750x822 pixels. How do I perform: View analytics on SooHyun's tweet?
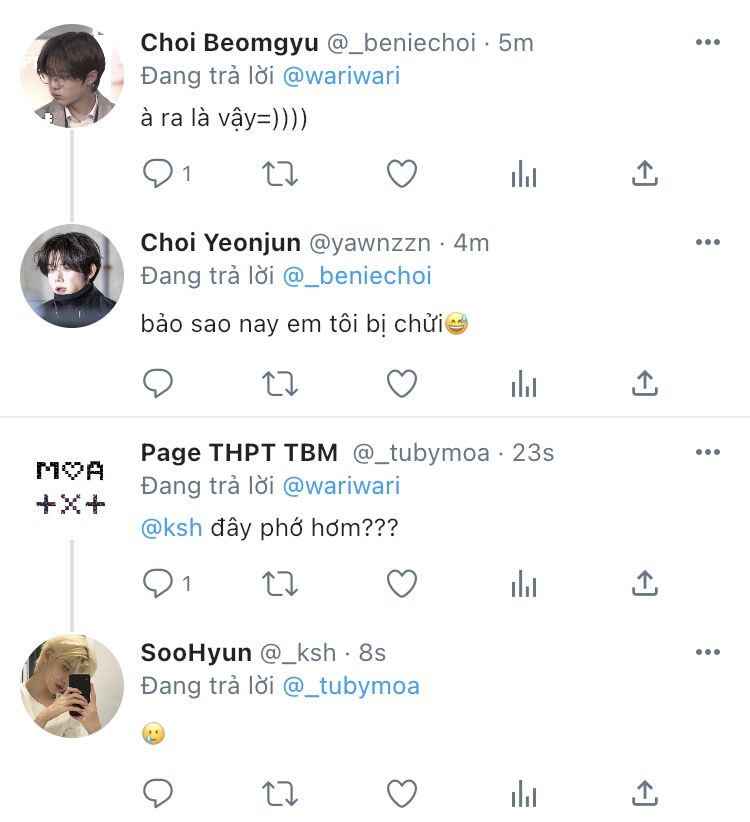click(x=523, y=793)
